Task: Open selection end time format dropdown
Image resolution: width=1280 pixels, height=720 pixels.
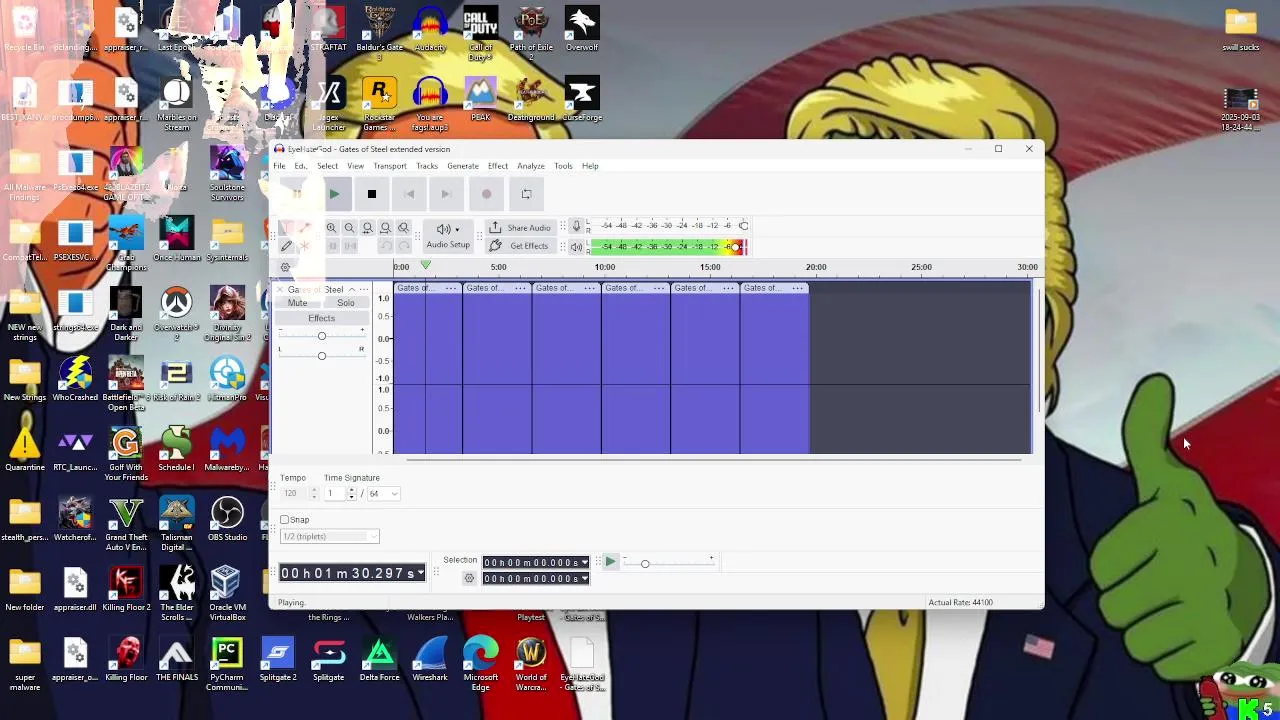Action: click(x=584, y=579)
